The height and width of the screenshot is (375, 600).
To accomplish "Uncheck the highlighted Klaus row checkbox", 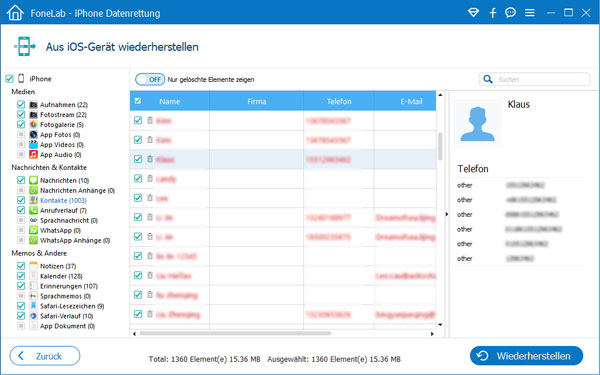I will tap(138, 159).
